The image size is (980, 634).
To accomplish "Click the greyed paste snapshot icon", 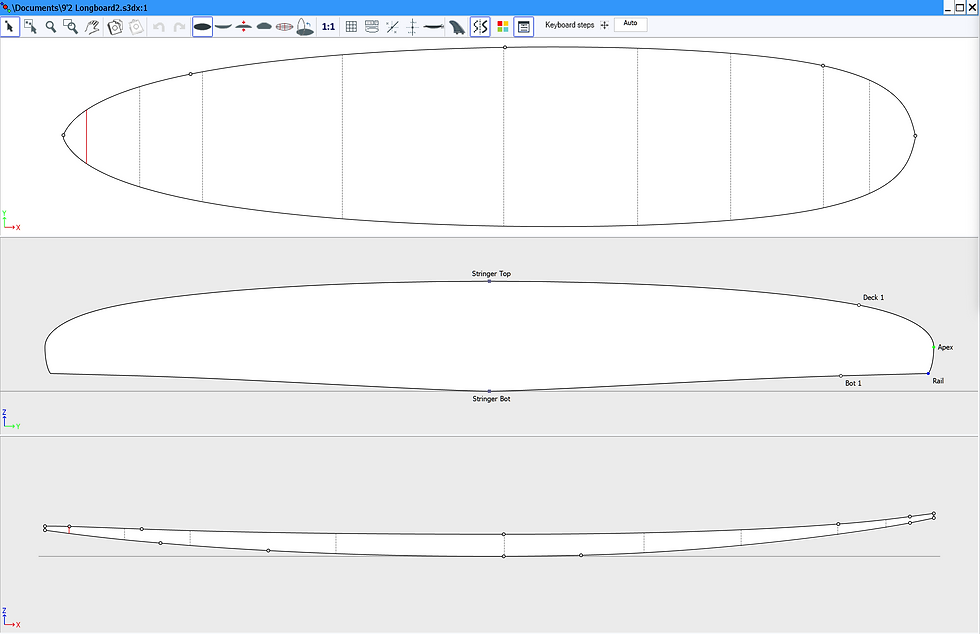I will click(x=136, y=27).
